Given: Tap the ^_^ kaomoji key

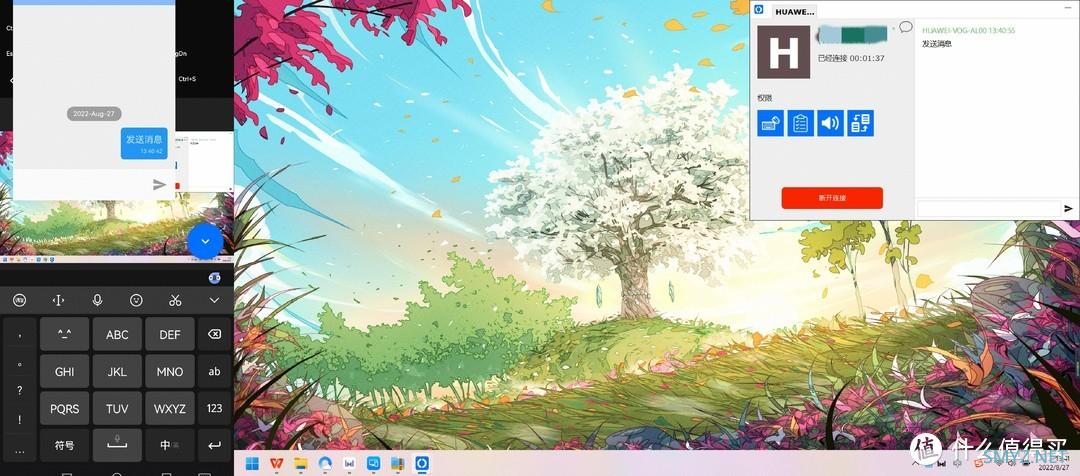Looking at the screenshot, I should click(64, 334).
